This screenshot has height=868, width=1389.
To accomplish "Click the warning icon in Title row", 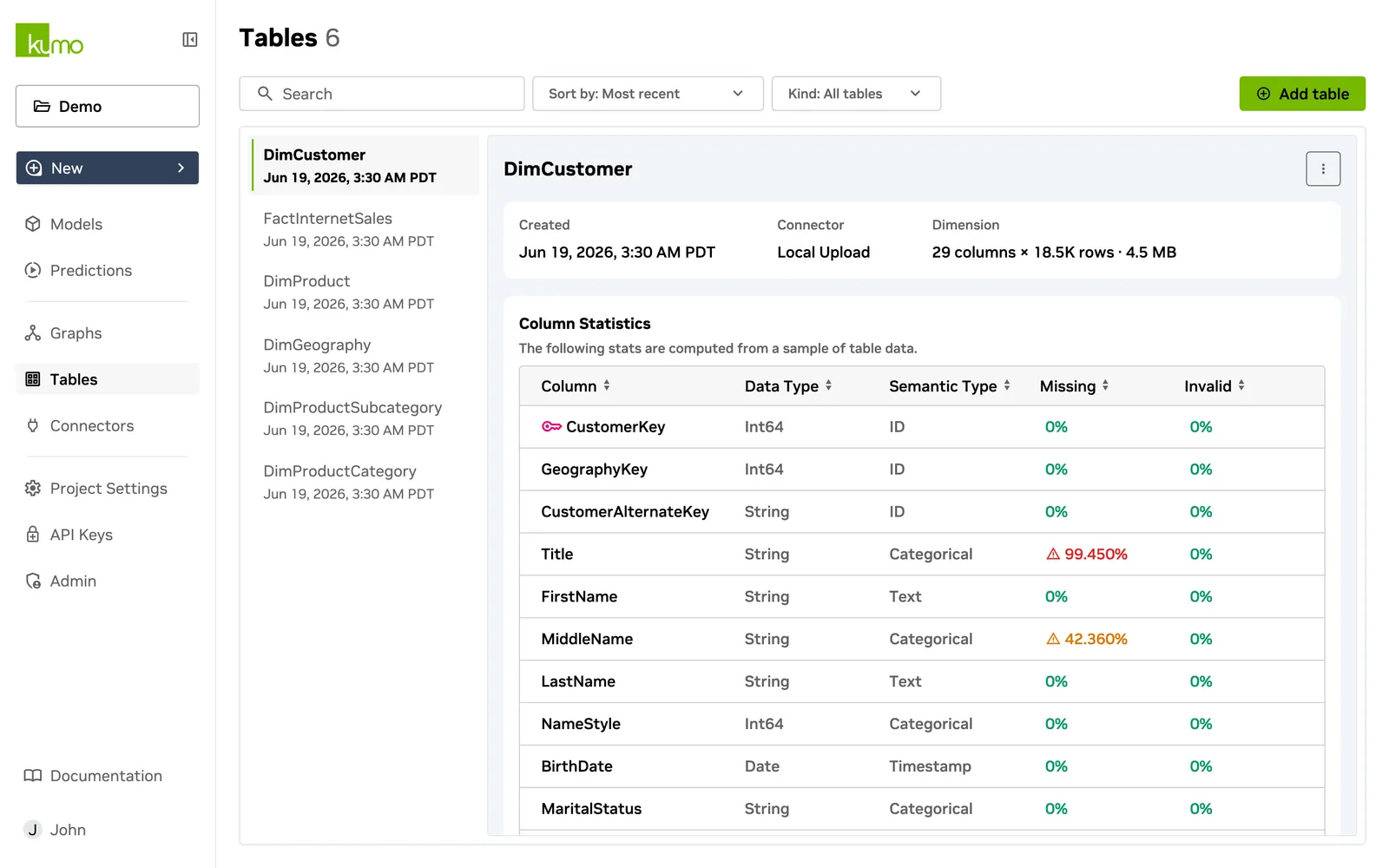I will (1053, 554).
